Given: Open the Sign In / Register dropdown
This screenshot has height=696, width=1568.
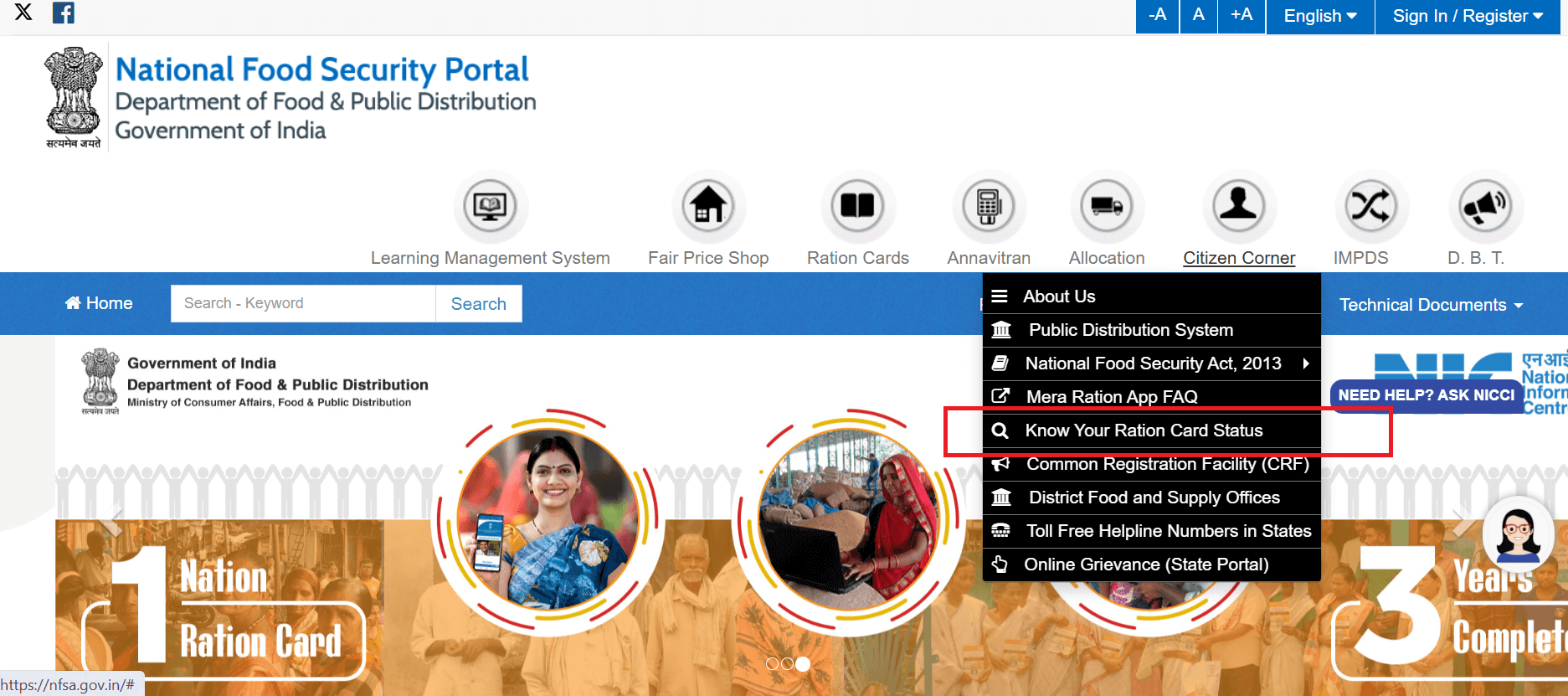Looking at the screenshot, I should coord(1467,17).
